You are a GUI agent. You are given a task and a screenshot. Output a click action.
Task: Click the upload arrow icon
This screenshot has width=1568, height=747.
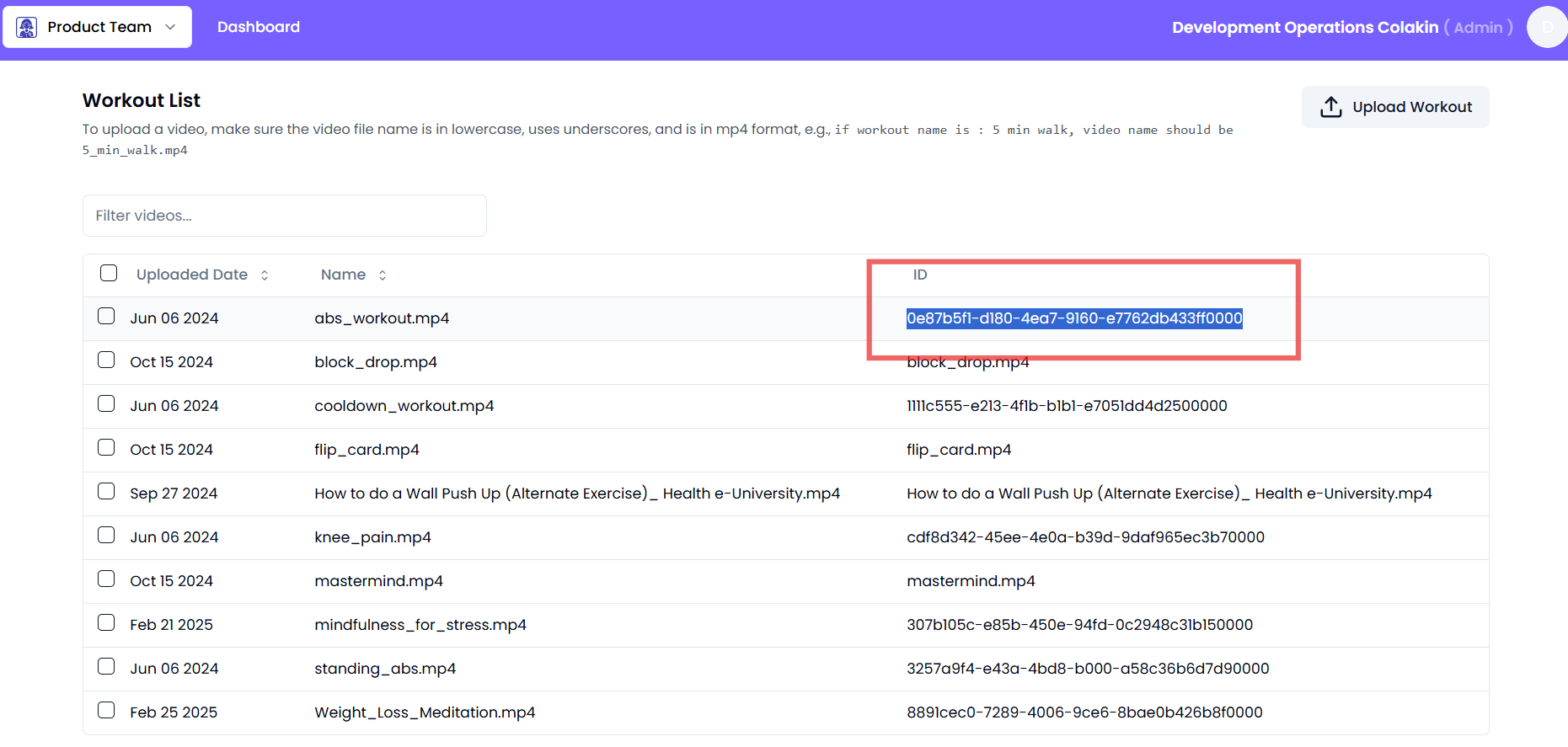tap(1330, 107)
